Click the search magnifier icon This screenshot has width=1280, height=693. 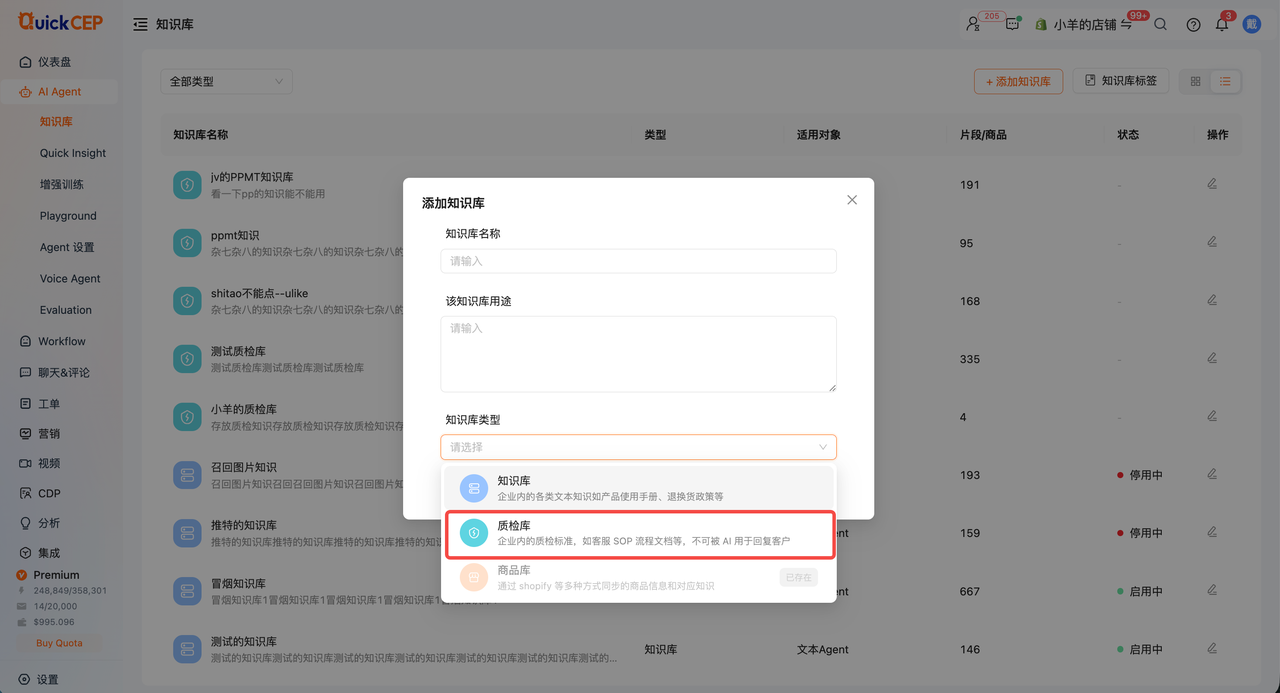click(x=1160, y=24)
